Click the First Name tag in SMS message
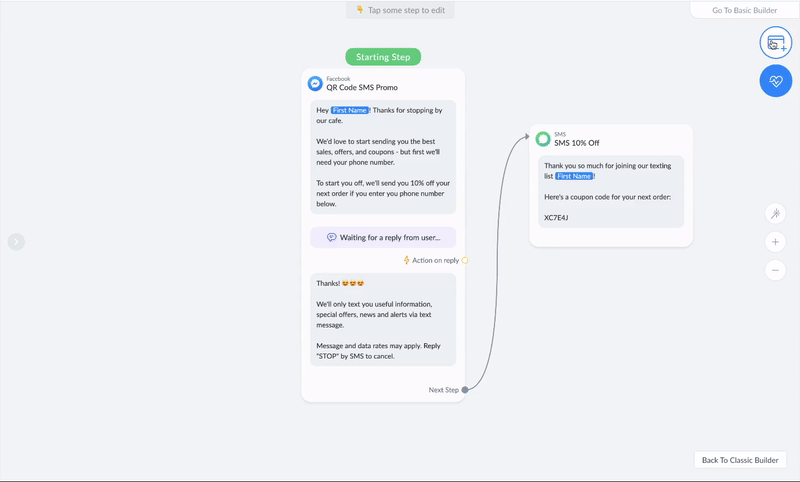This screenshot has height=482, width=800. (x=574, y=176)
